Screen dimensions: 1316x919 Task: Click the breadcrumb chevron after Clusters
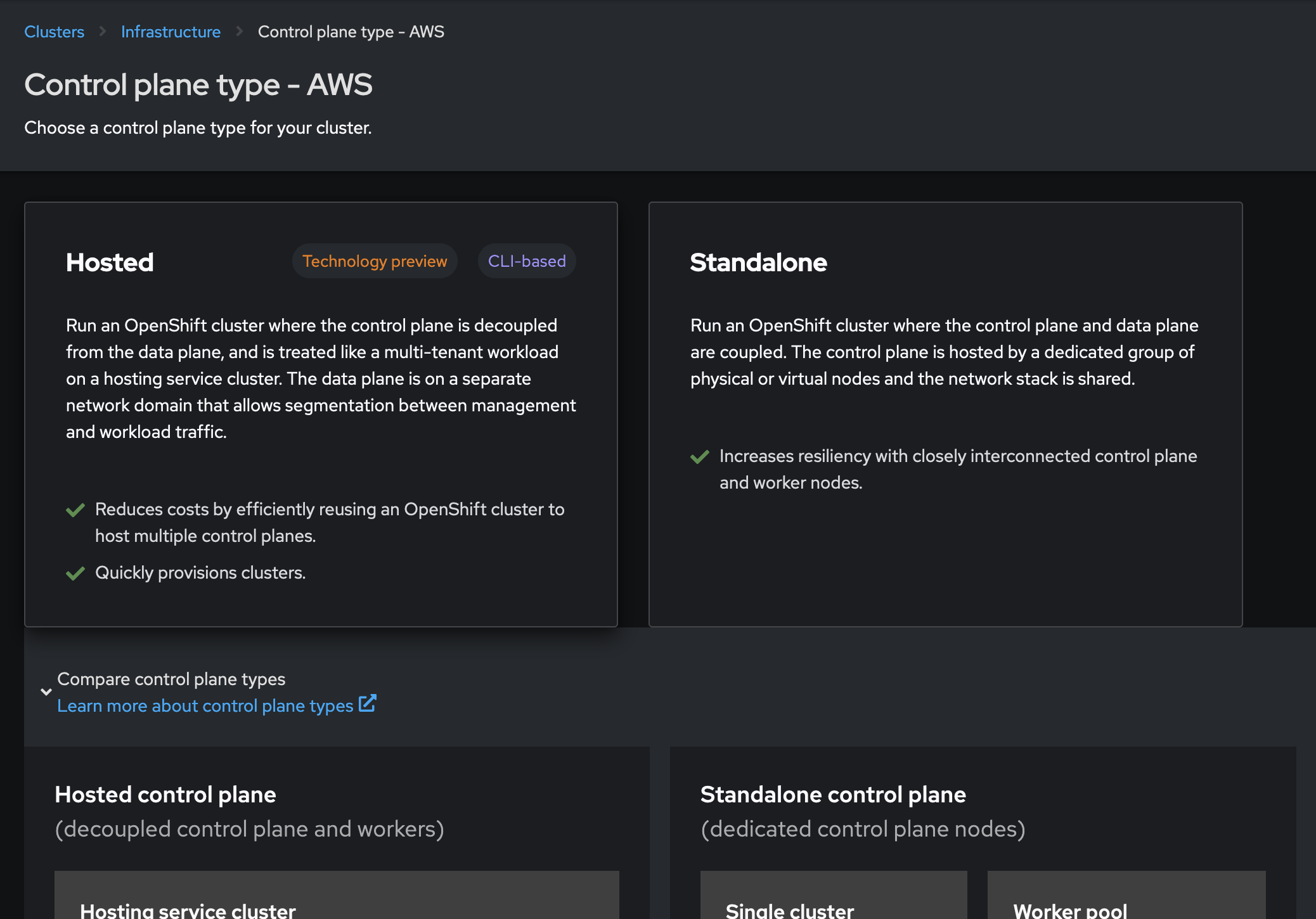(103, 32)
